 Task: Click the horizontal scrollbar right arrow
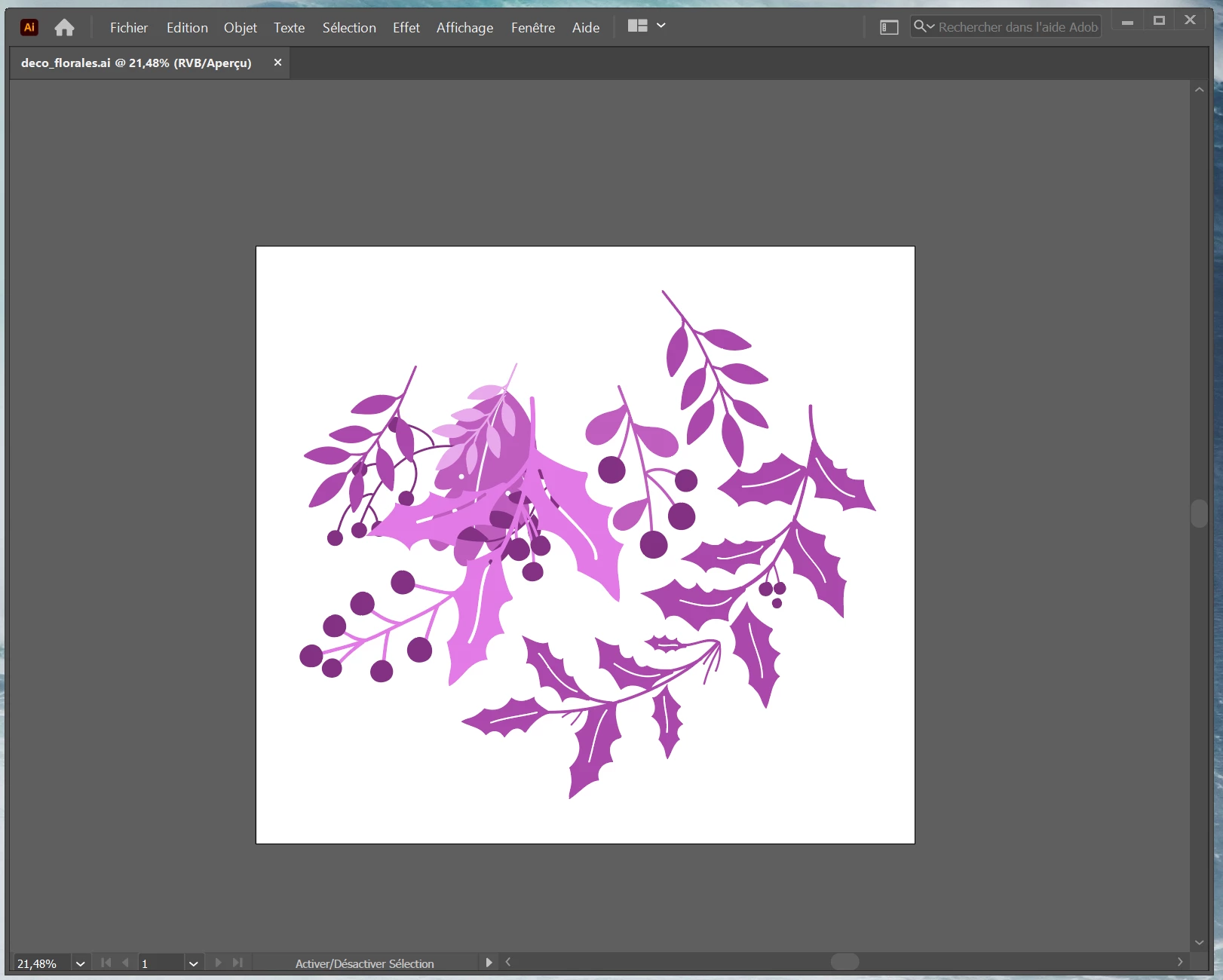click(x=1181, y=962)
